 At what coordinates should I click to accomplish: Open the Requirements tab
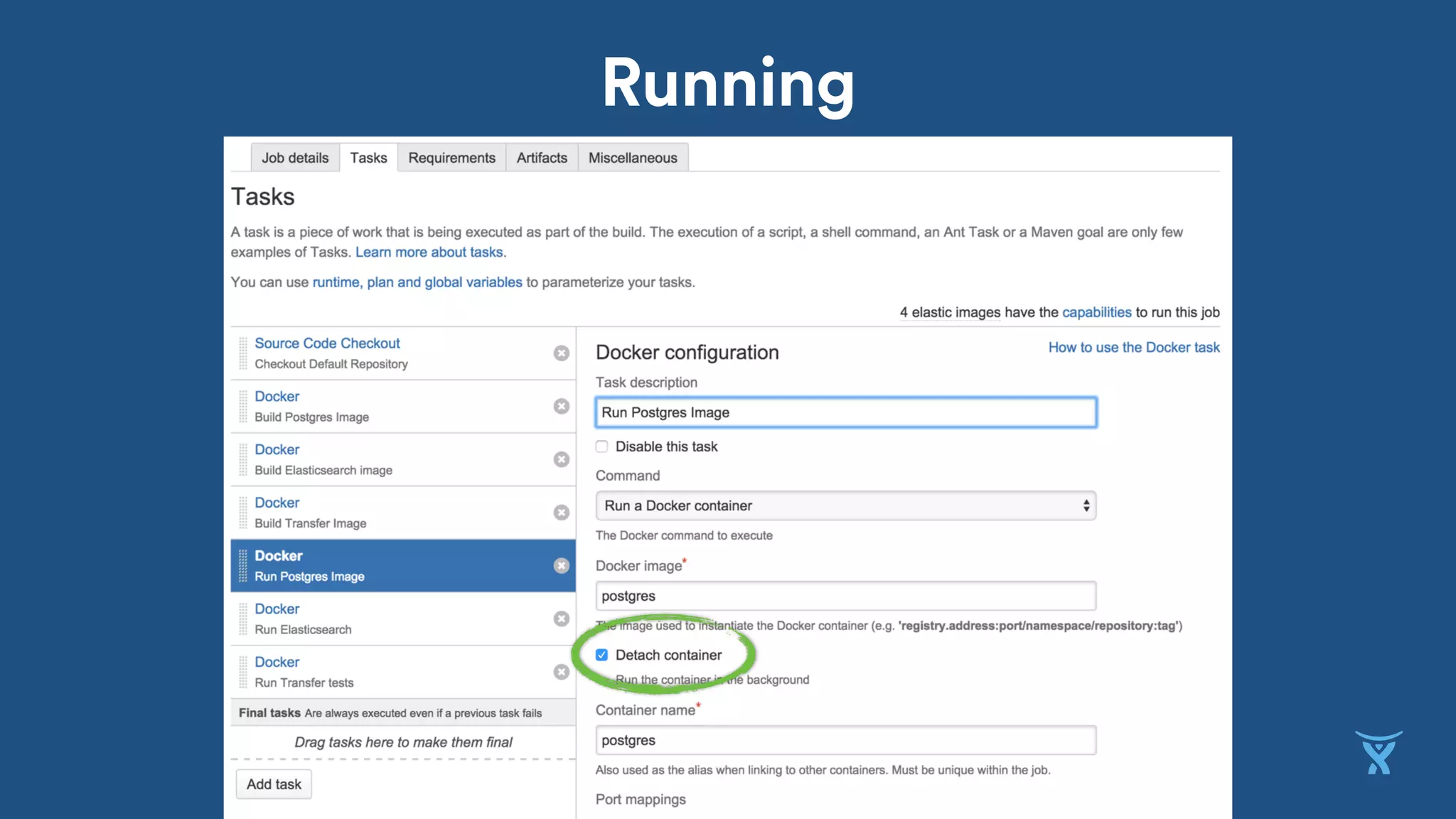point(451,158)
